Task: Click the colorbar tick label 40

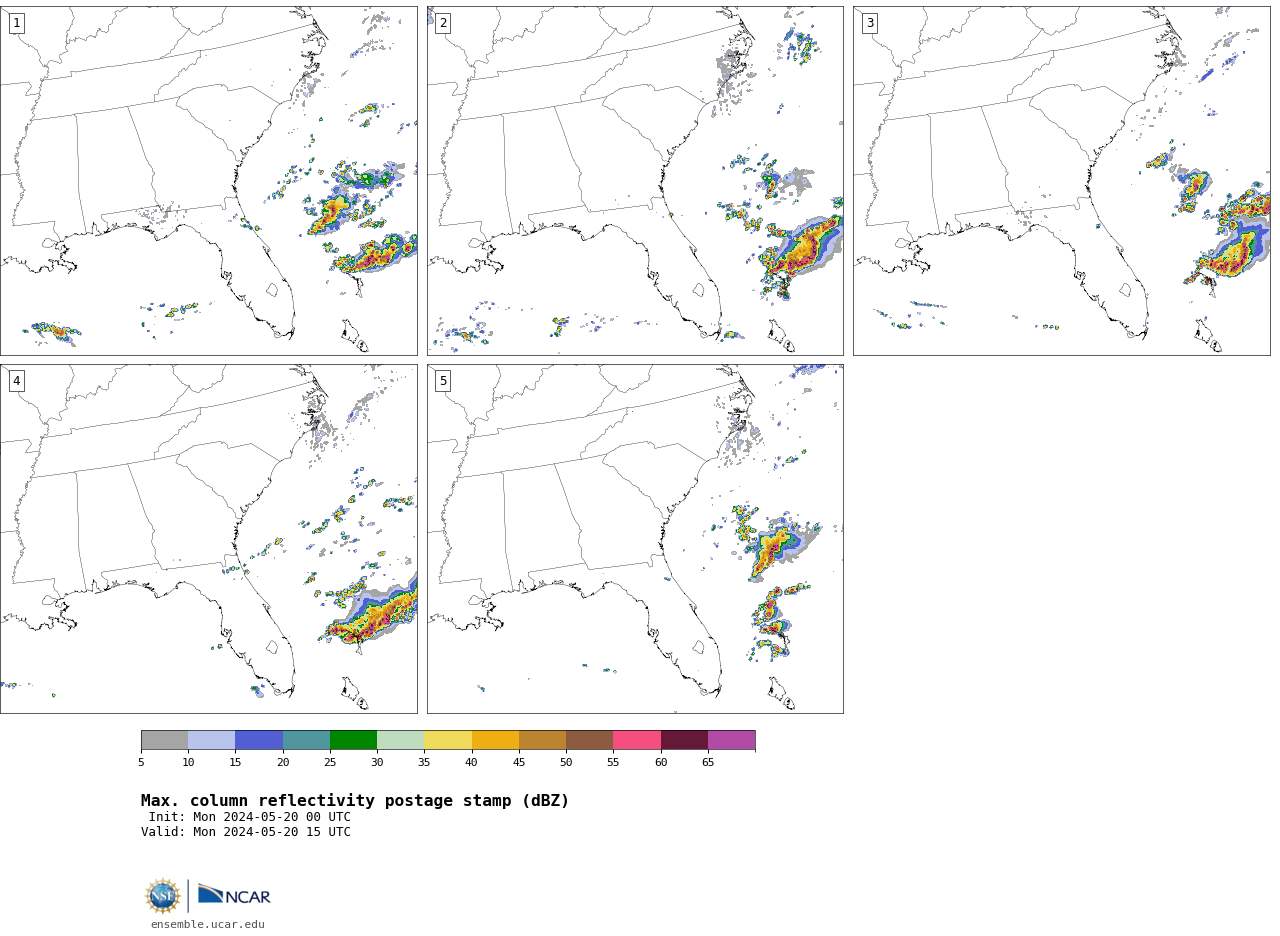Action: point(472,763)
